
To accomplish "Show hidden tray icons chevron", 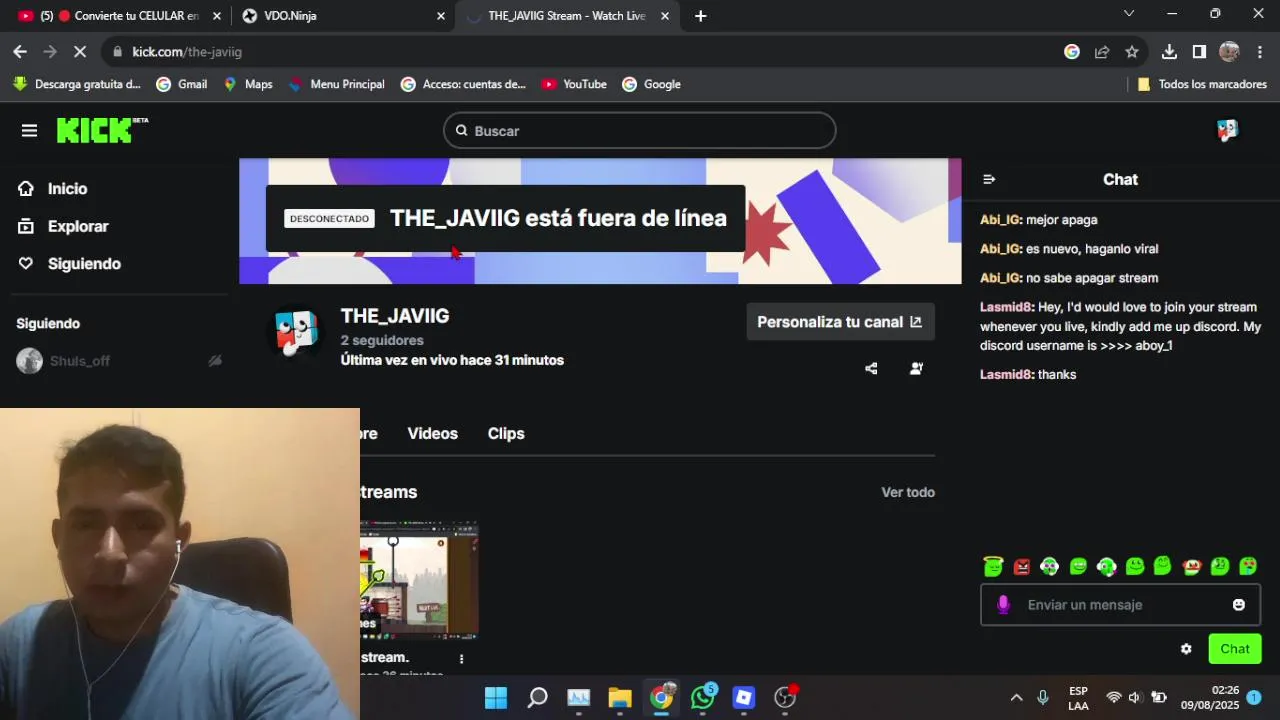I will (1016, 698).
